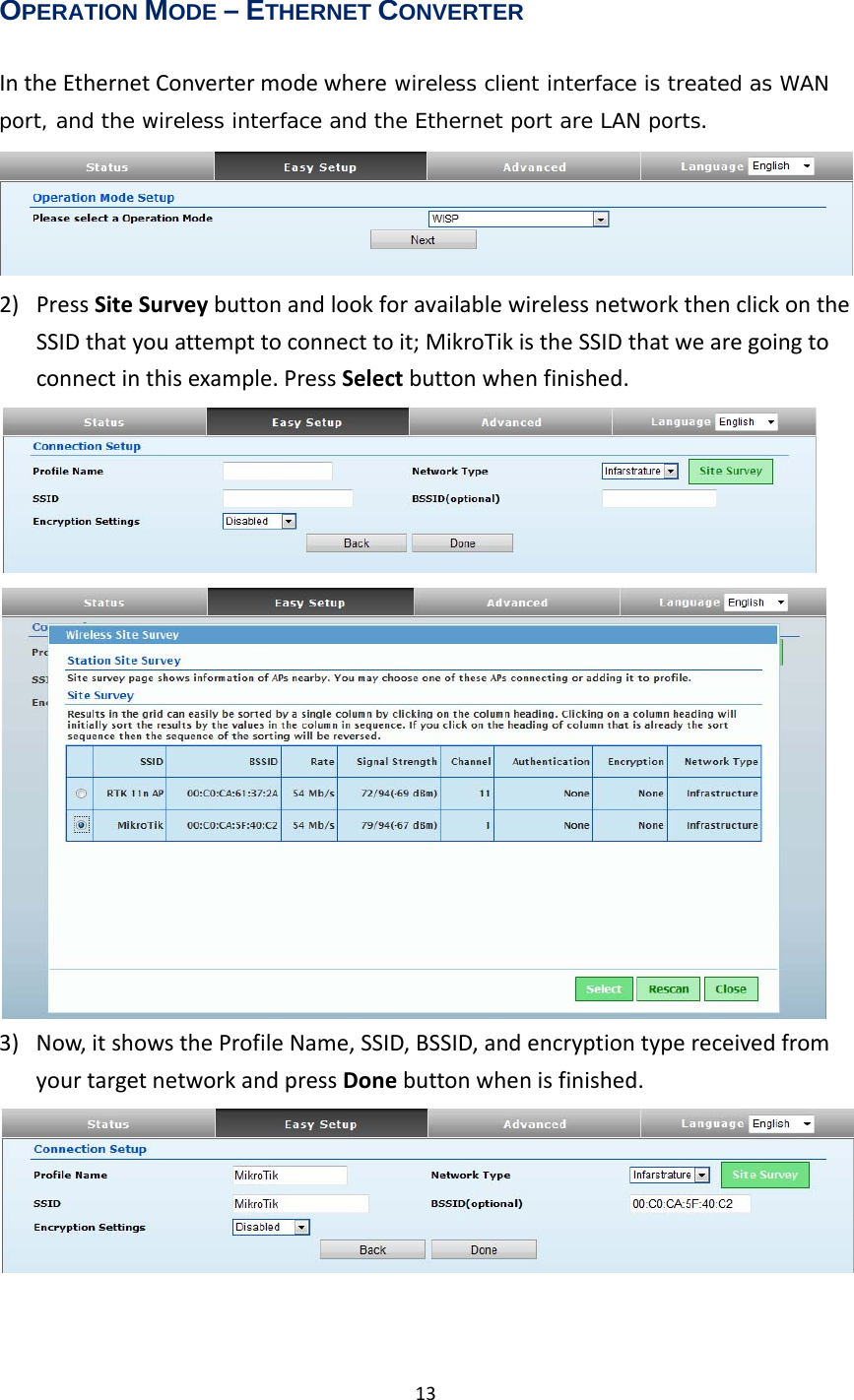This screenshot has width=854, height=1400.
Task: Select Easy Setup tab above empty Connection Setup form
Action: (x=307, y=421)
